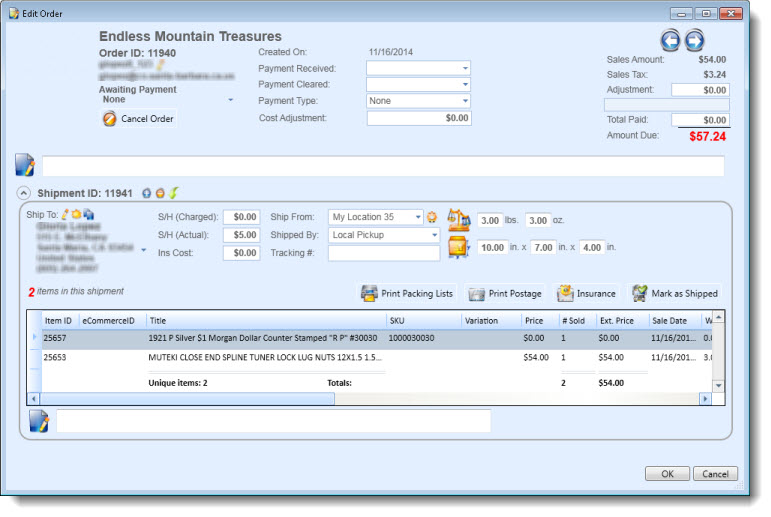Screen dimensions: 771x517
Task: Open the Payment Received date dropdown
Action: 465,68
